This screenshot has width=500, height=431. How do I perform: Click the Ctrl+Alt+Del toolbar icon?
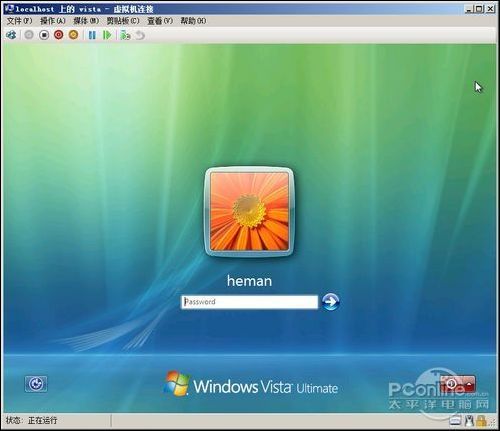pos(11,35)
